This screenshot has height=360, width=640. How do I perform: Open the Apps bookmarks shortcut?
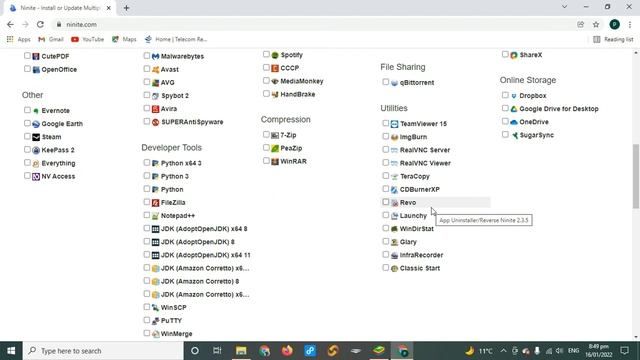click(19, 39)
